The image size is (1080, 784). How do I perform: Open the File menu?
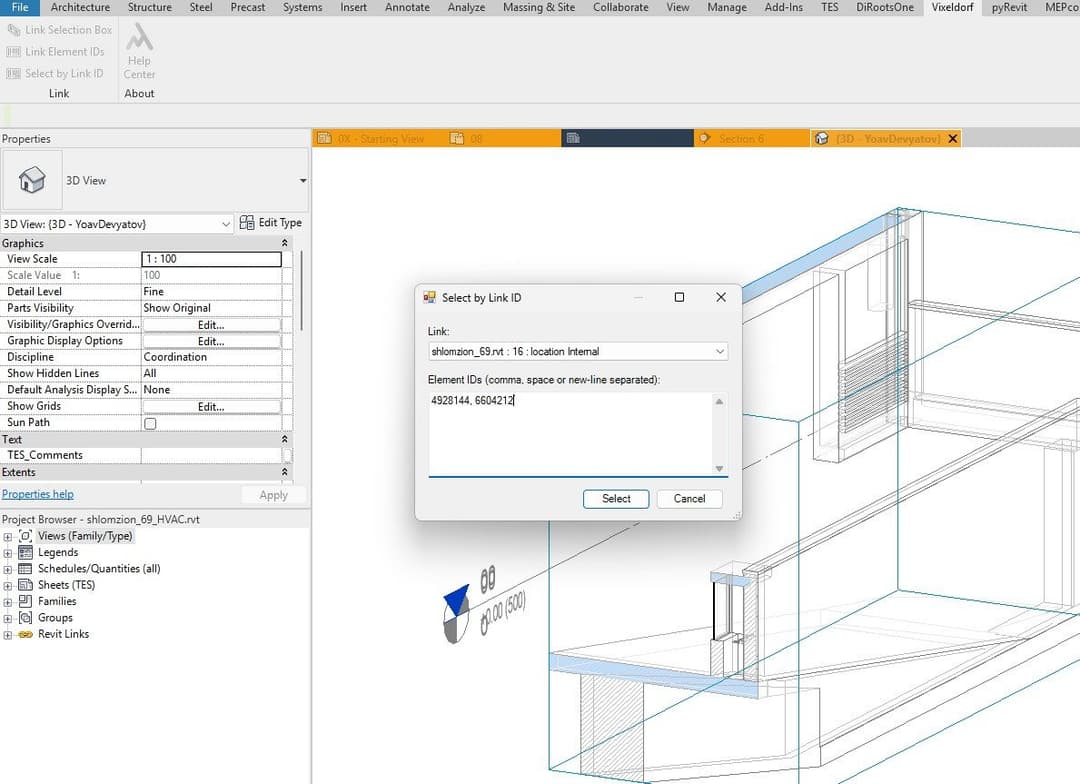[x=20, y=8]
